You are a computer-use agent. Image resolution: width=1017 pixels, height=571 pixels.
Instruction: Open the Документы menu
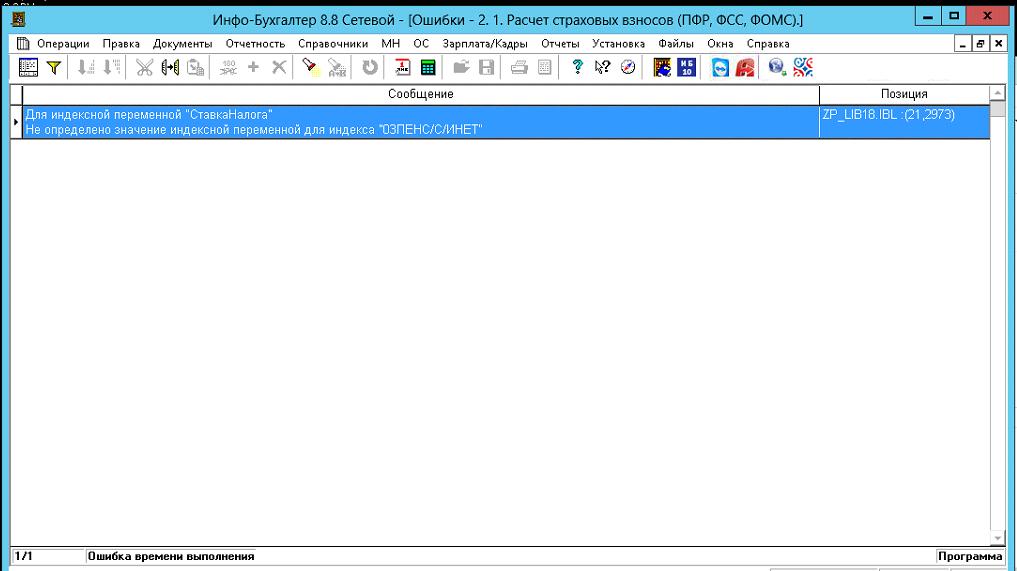[182, 43]
